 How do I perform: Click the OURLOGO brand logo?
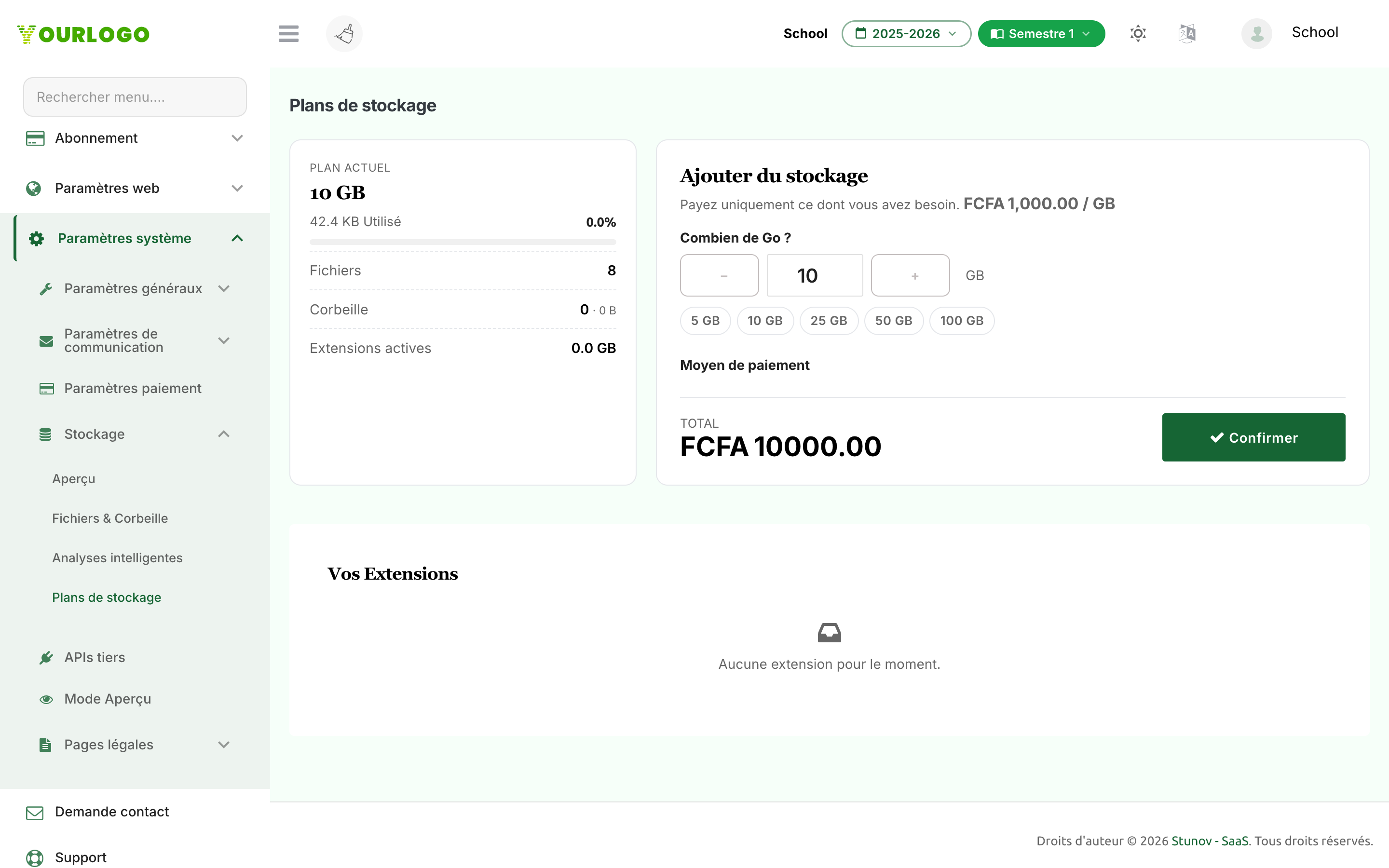(x=83, y=34)
